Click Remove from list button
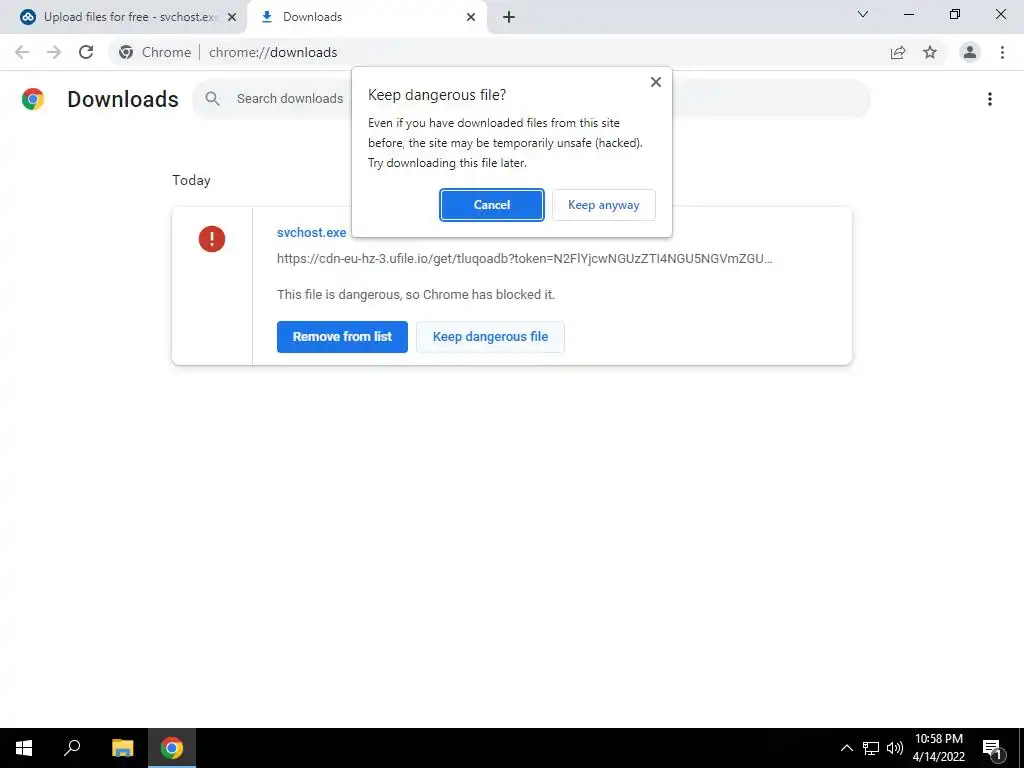Screen dimensions: 1024x768 pyautogui.click(x=342, y=337)
